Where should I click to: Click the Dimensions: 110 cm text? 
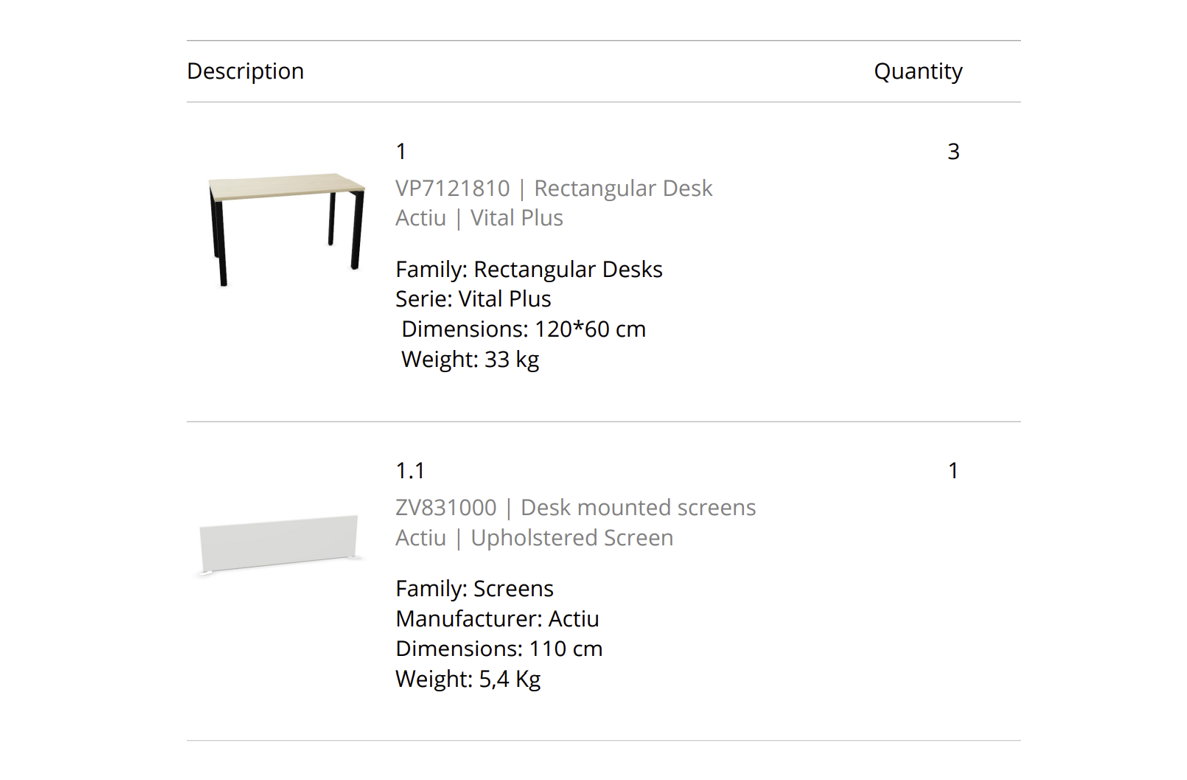[499, 649]
